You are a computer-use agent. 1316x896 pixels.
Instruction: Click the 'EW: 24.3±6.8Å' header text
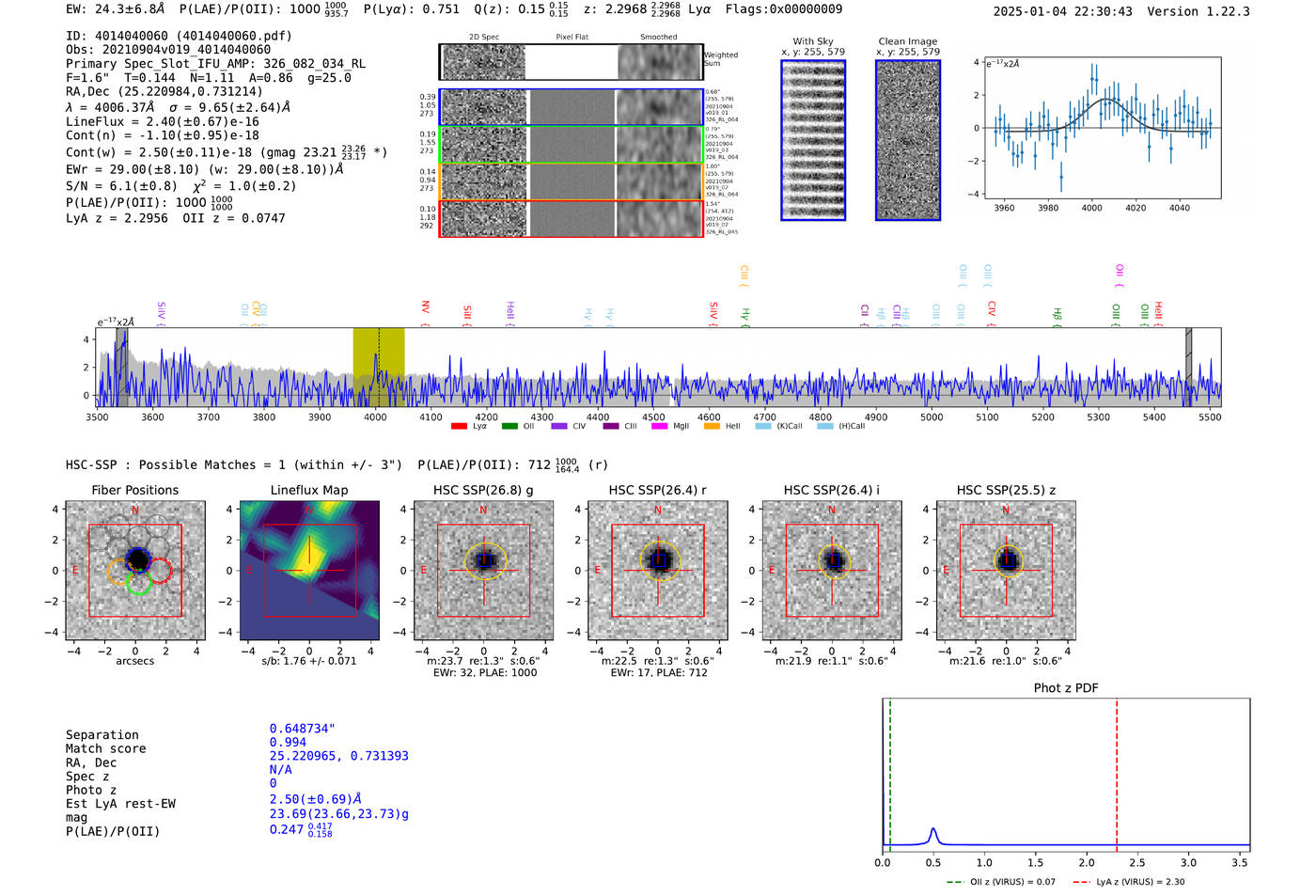tap(115, 9)
